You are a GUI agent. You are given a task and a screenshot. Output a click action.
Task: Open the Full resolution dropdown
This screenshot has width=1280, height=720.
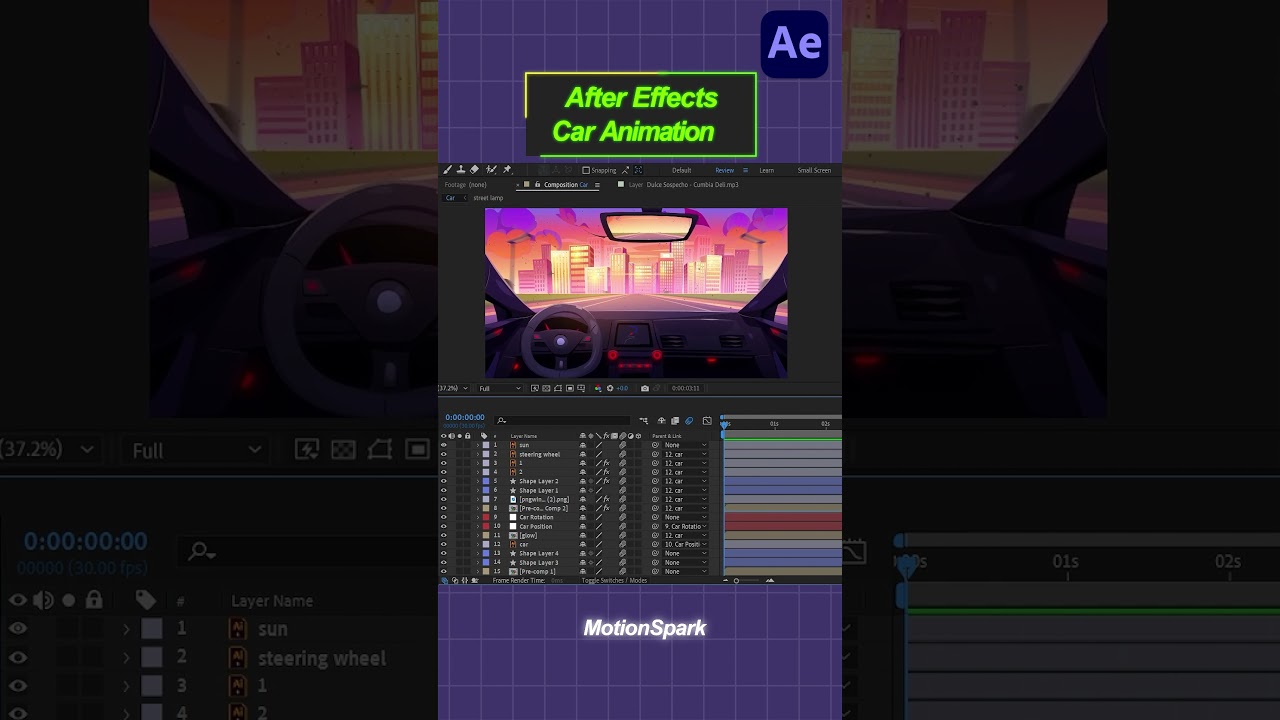tap(499, 388)
